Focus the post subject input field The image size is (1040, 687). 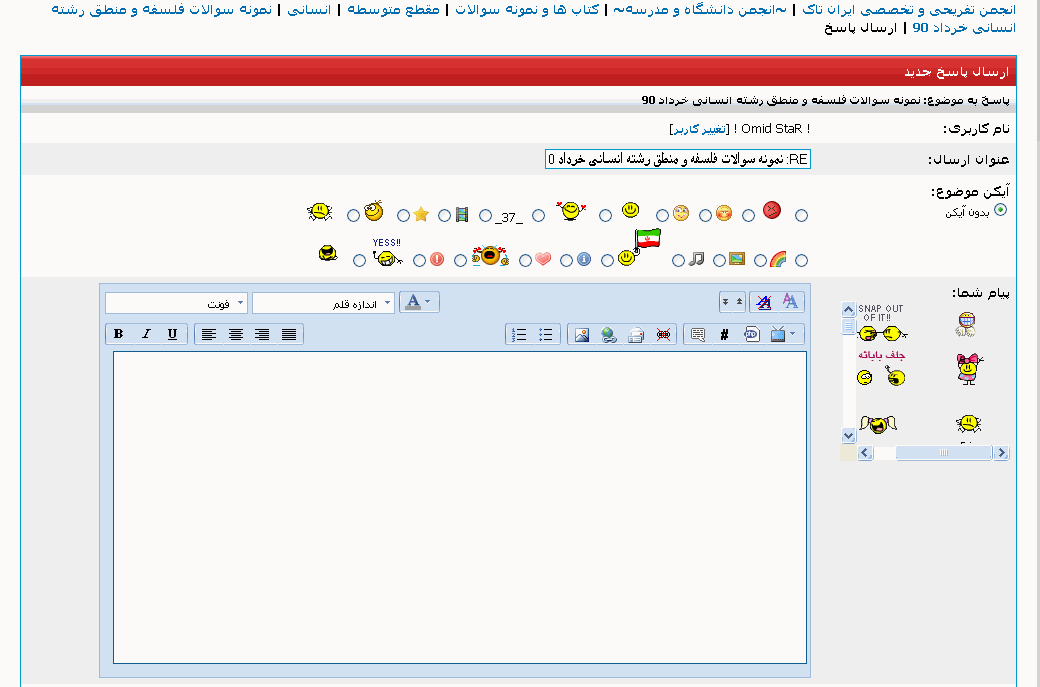(678, 159)
